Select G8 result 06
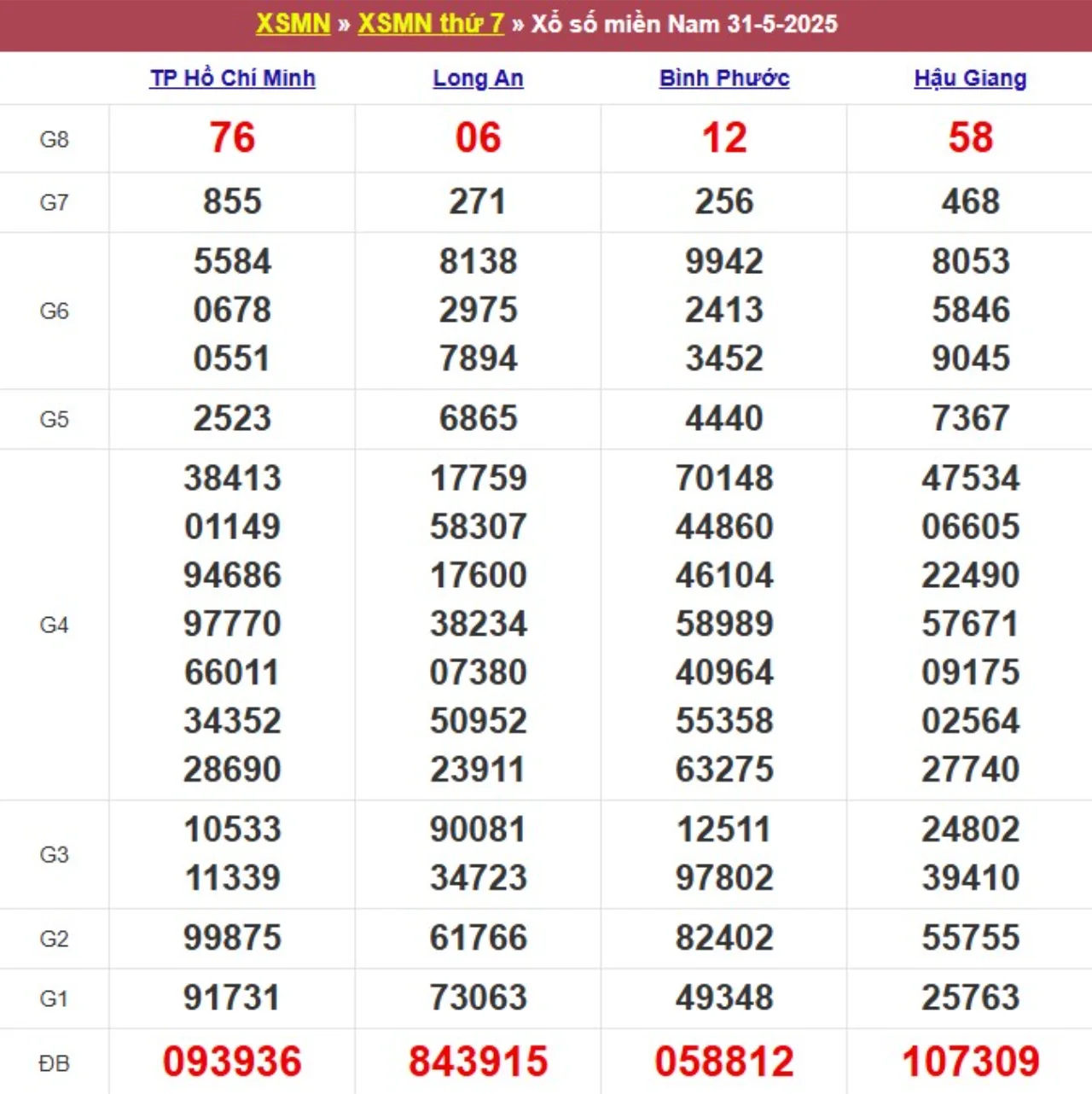 [x=478, y=138]
